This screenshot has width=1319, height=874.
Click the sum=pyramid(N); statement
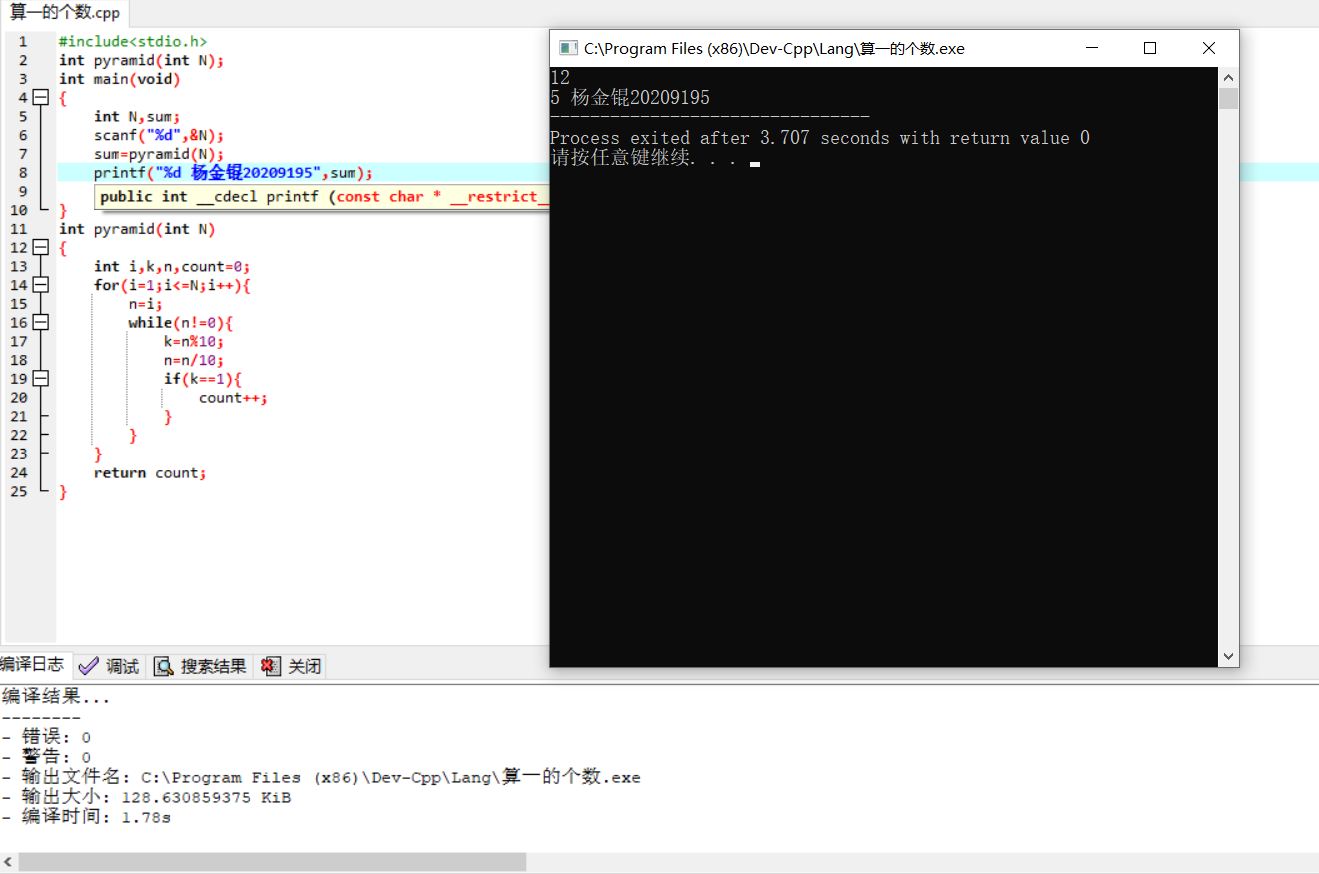click(x=159, y=154)
